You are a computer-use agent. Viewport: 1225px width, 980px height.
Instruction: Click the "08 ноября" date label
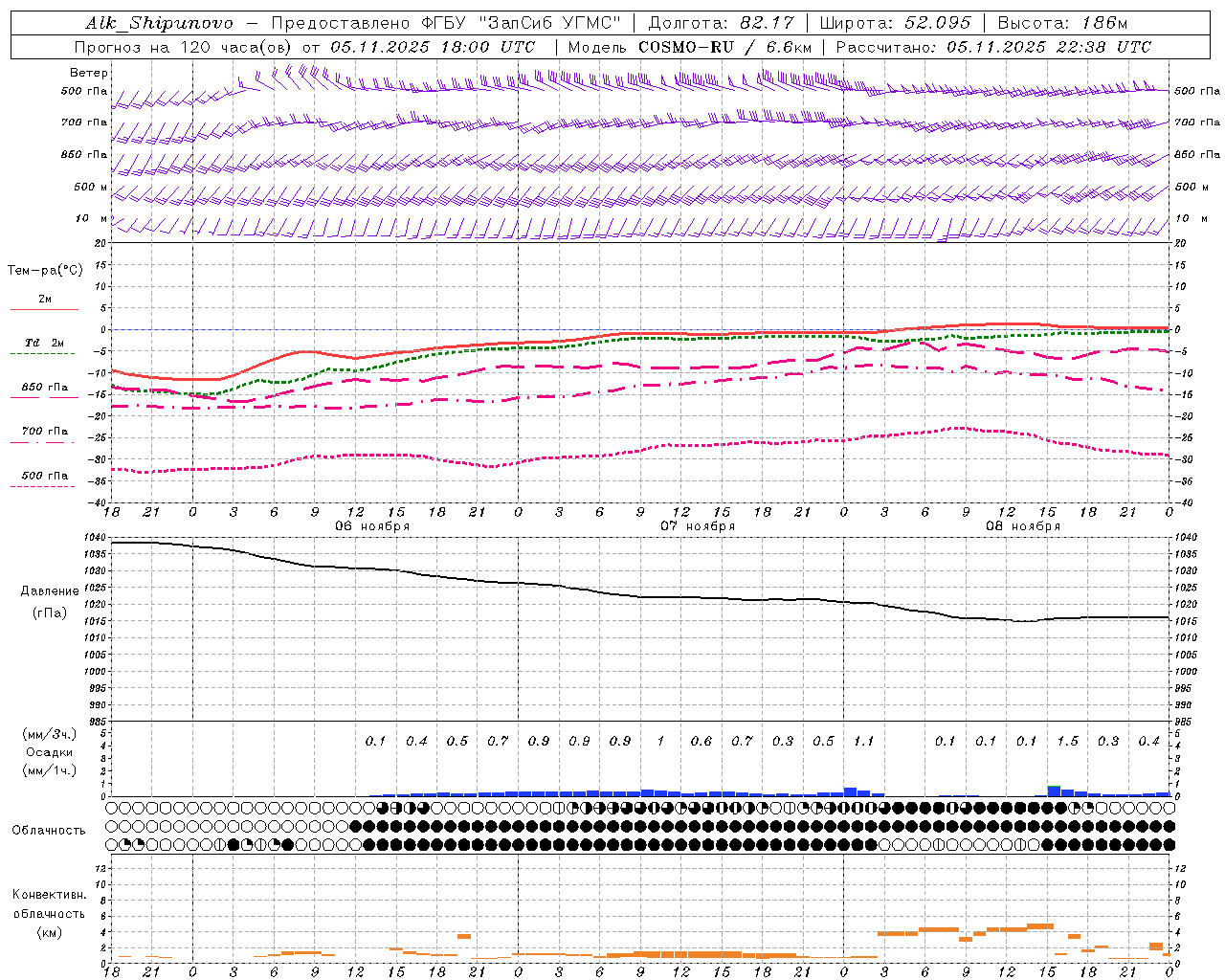click(1023, 526)
